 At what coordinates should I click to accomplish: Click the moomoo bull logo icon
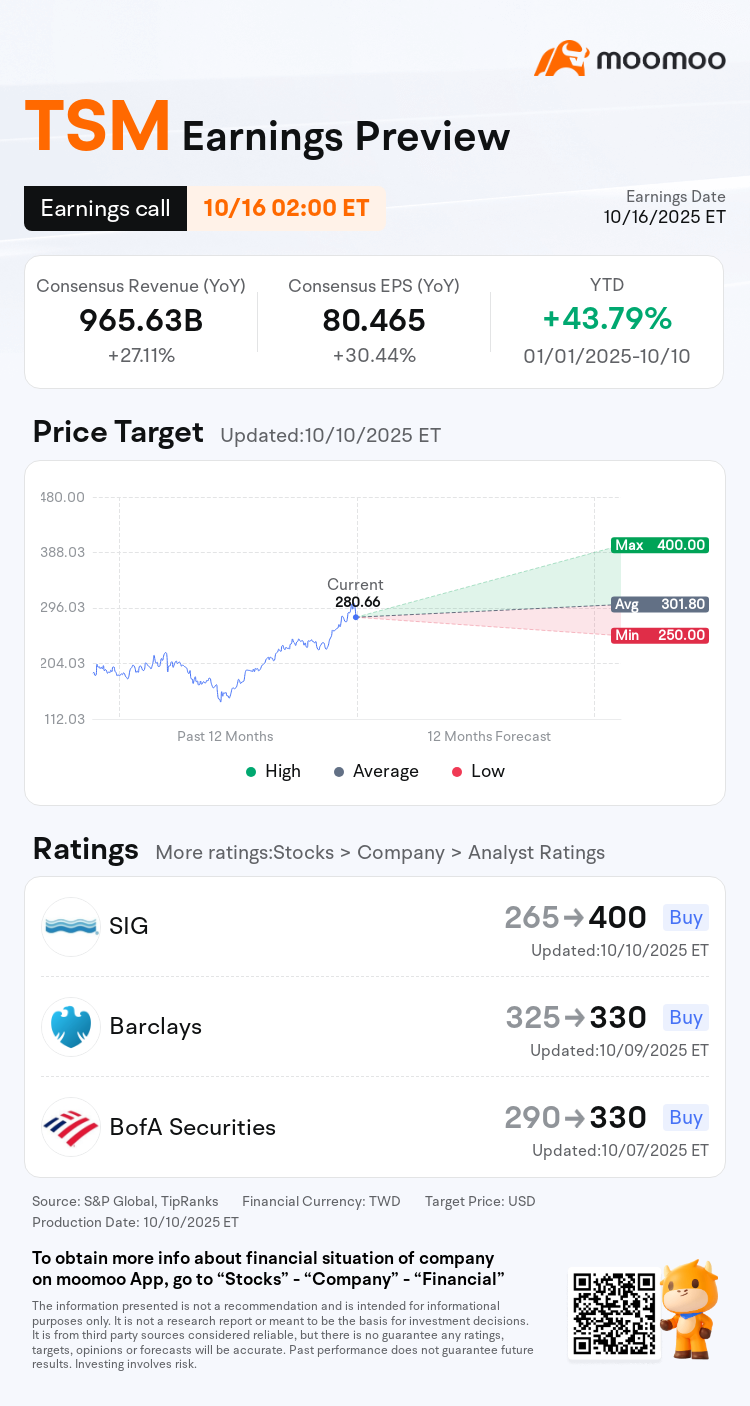(560, 59)
